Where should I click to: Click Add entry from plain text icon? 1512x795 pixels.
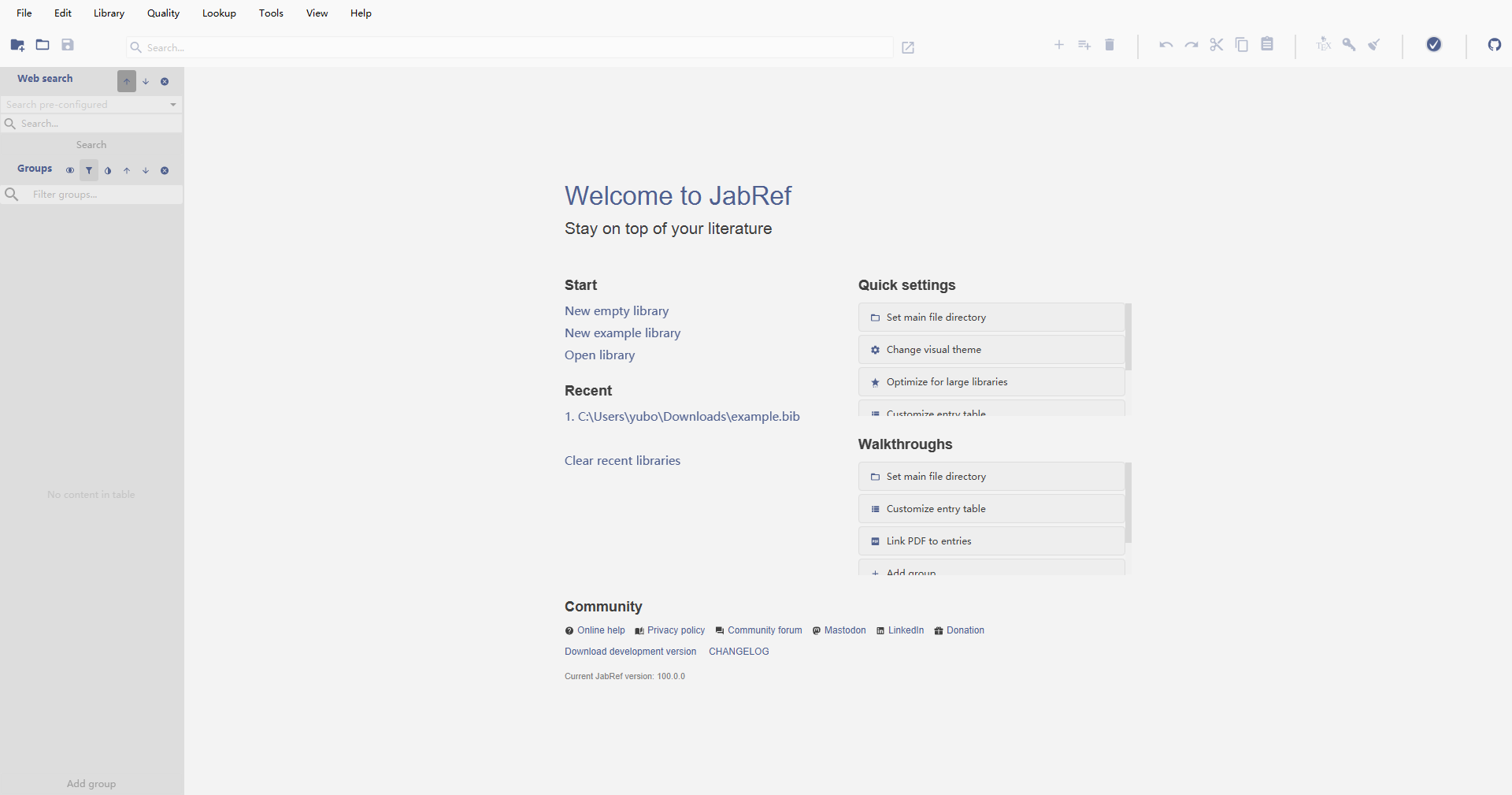click(1084, 45)
